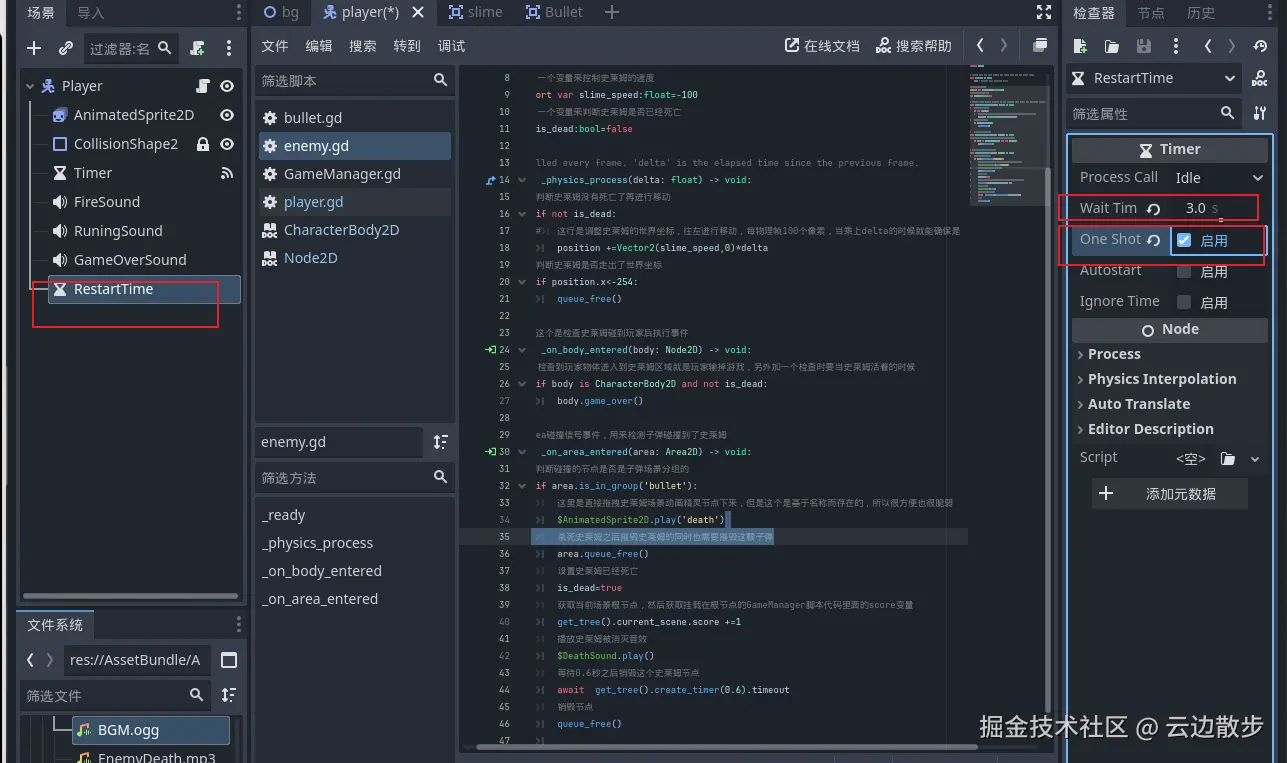1287x763 pixels.
Task: Switch to 历史 dock tab
Action: [x=1201, y=13]
